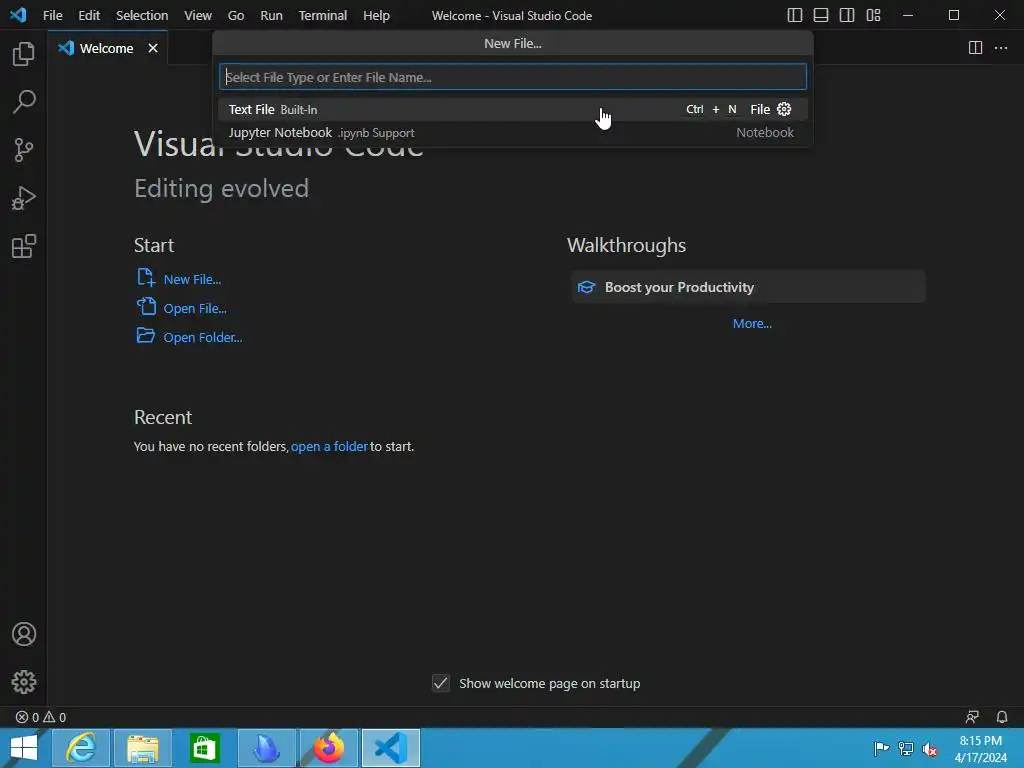
Task: Click the VS Code logo in title bar
Action: (x=18, y=14)
